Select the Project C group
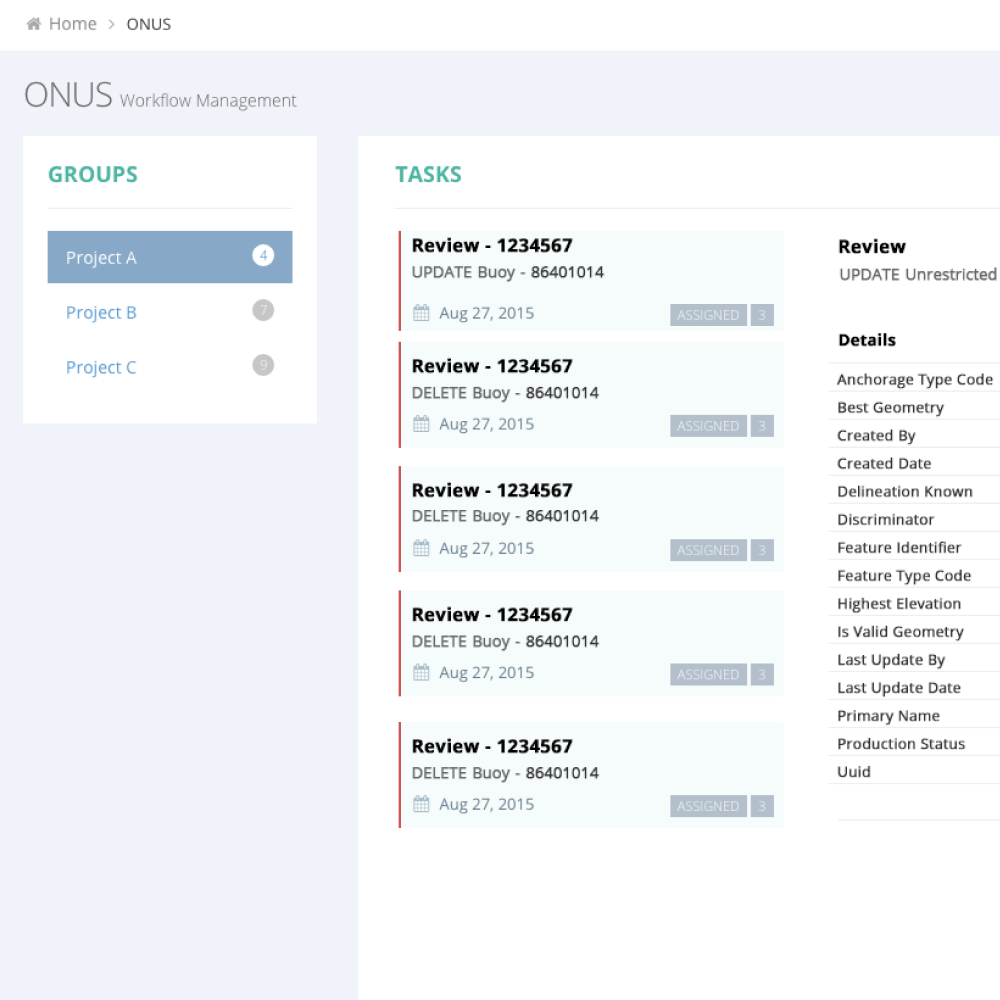This screenshot has height=1000, width=1000. [100, 367]
